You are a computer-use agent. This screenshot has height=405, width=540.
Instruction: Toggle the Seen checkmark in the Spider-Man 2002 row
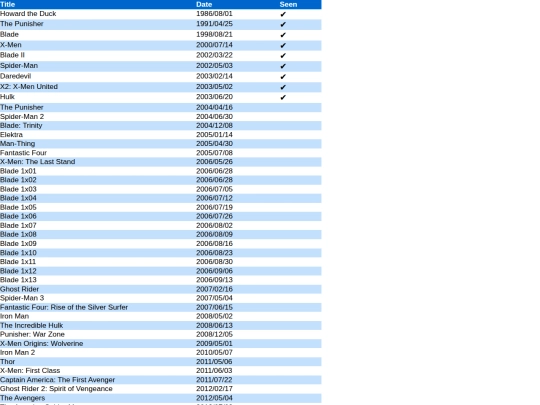pyautogui.click(x=283, y=66)
